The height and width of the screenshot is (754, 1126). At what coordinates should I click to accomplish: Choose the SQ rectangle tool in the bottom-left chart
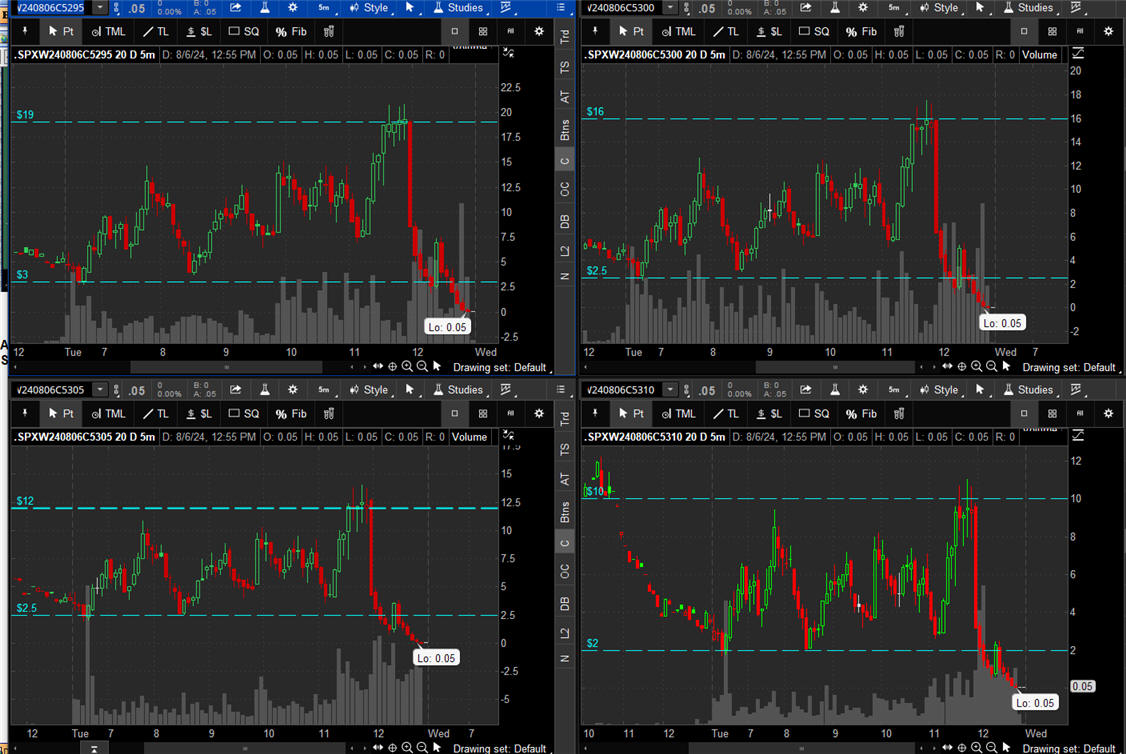[243, 413]
